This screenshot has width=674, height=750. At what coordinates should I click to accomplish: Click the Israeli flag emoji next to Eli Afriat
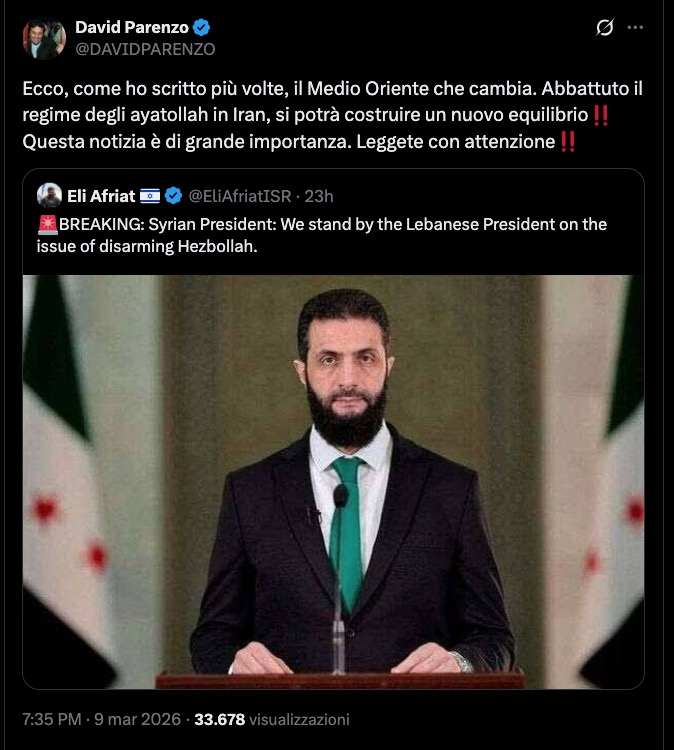point(150,196)
